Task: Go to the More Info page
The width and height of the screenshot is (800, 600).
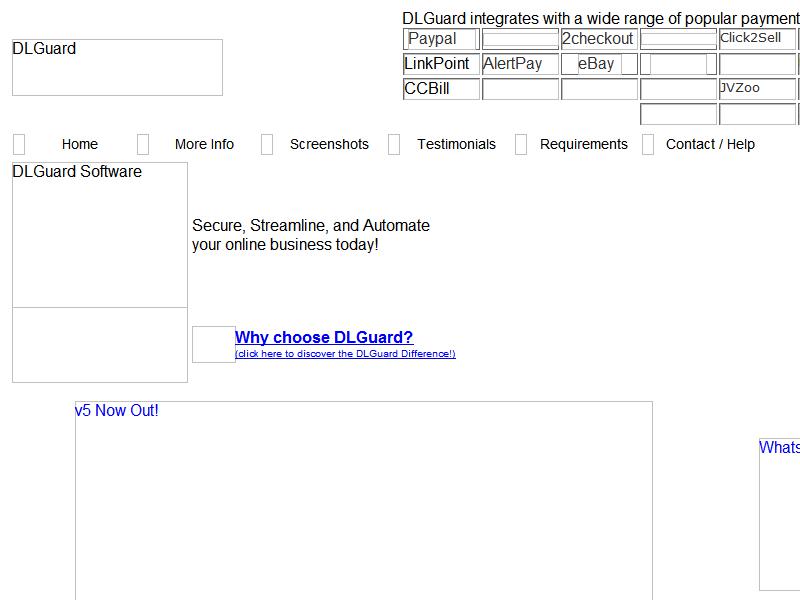Action: coord(204,144)
